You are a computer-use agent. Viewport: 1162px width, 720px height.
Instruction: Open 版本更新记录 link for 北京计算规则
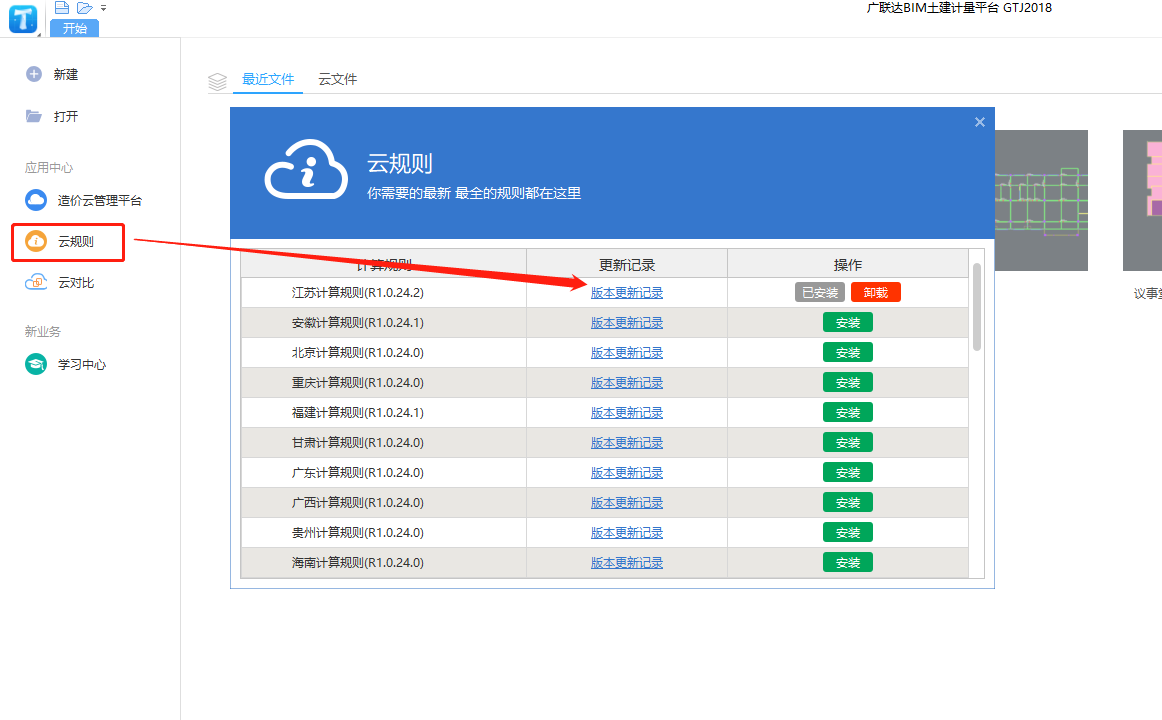click(x=627, y=353)
